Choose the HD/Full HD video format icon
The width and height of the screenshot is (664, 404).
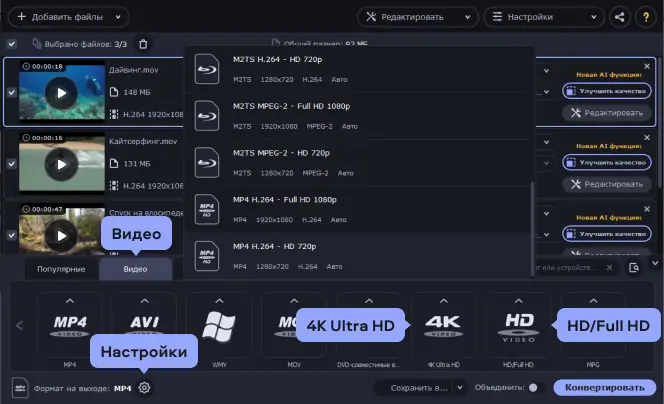(x=518, y=327)
